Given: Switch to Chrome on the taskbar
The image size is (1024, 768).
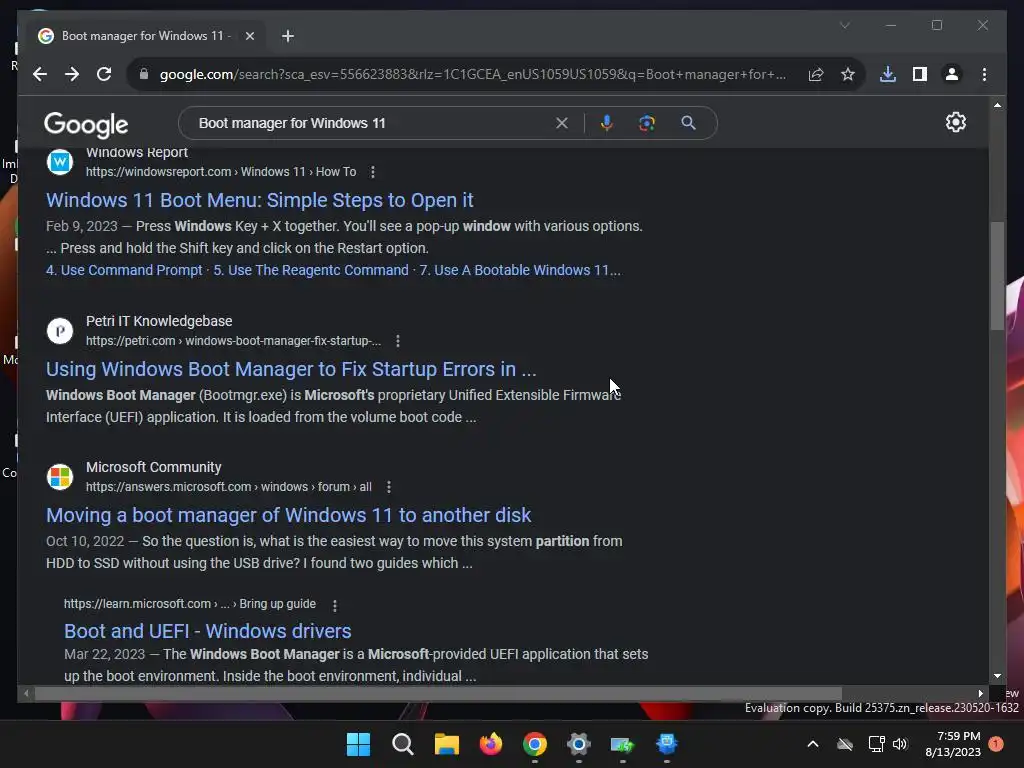Looking at the screenshot, I should coord(535,744).
